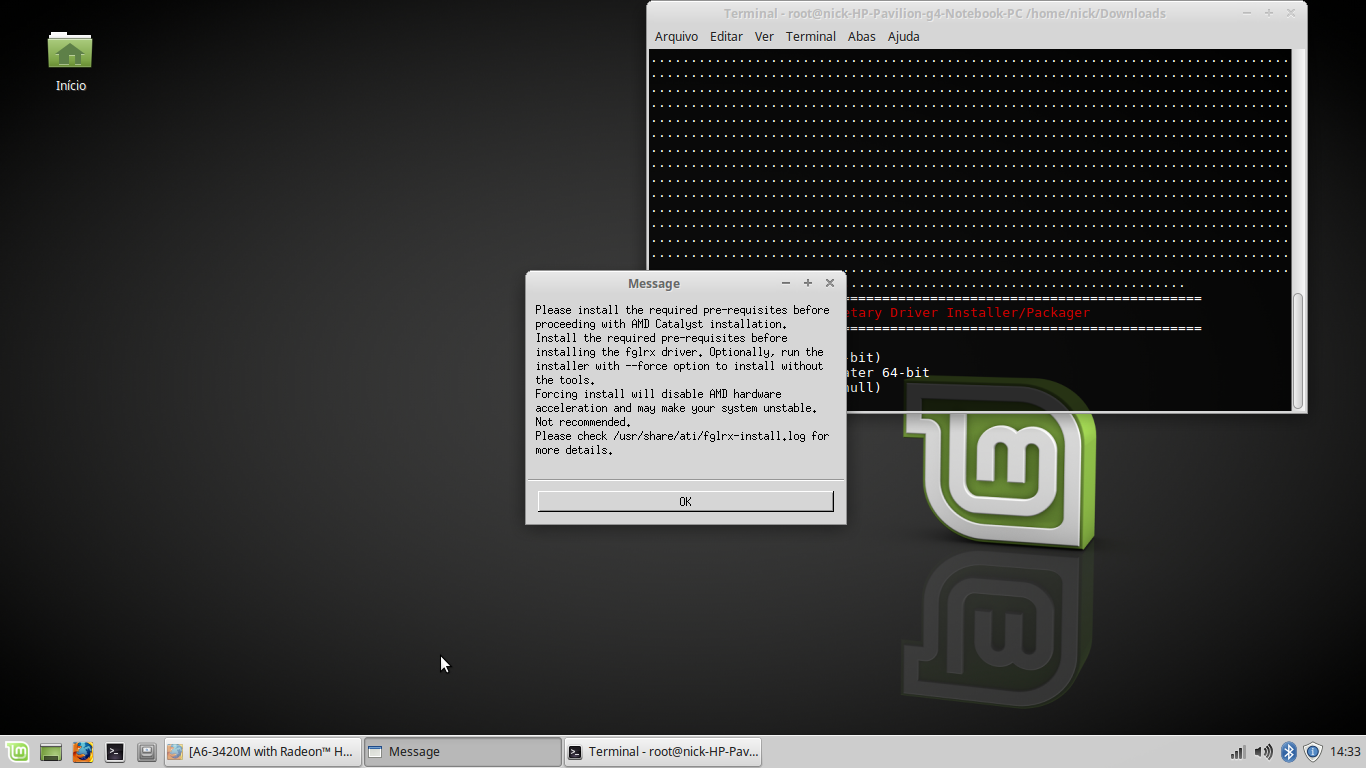Switch to the A6-3420M with Radeon browser window
The width and height of the screenshot is (1366, 768).
click(262, 752)
